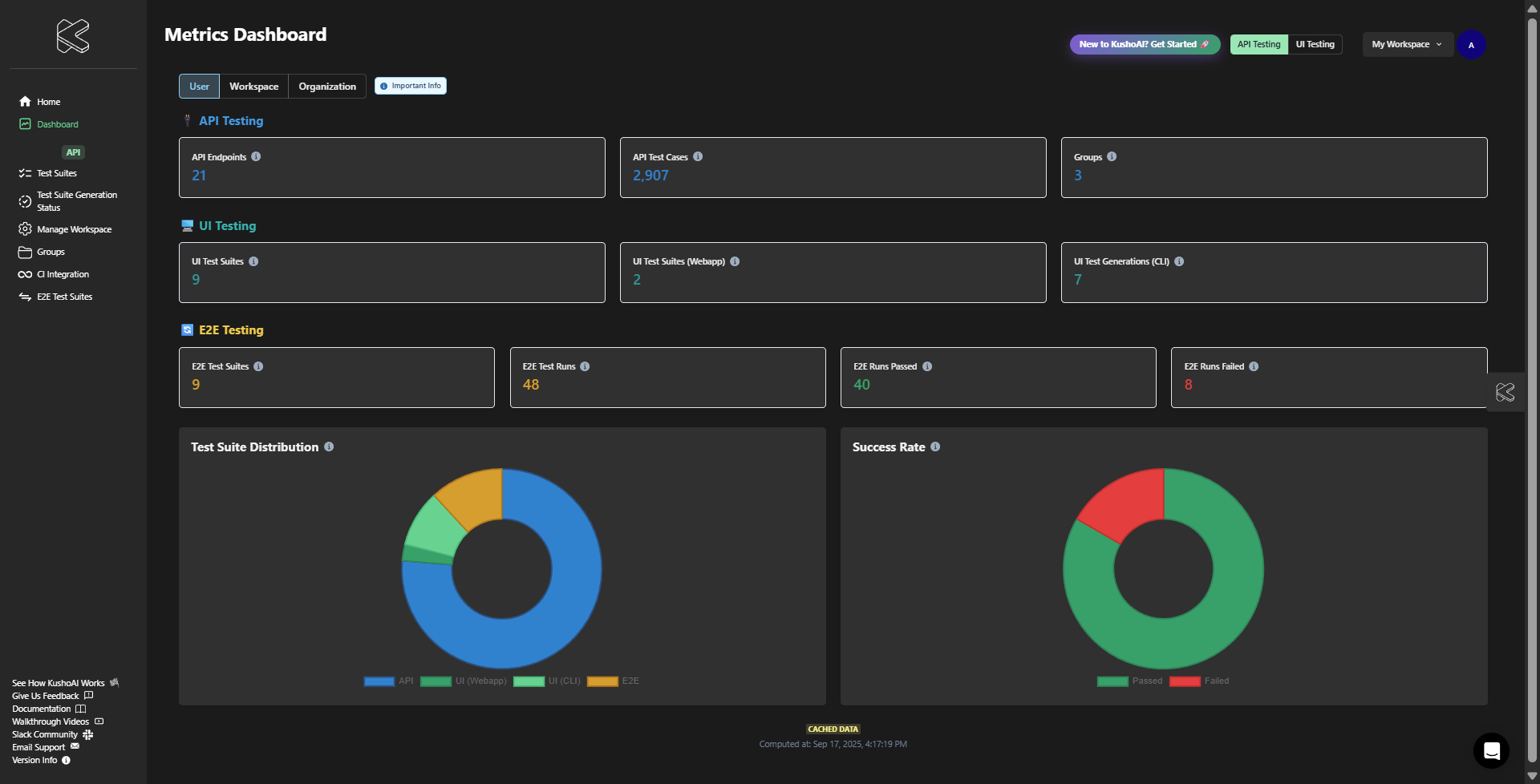The image size is (1540, 784).
Task: Open the chat support bubble icon
Action: [x=1491, y=750]
